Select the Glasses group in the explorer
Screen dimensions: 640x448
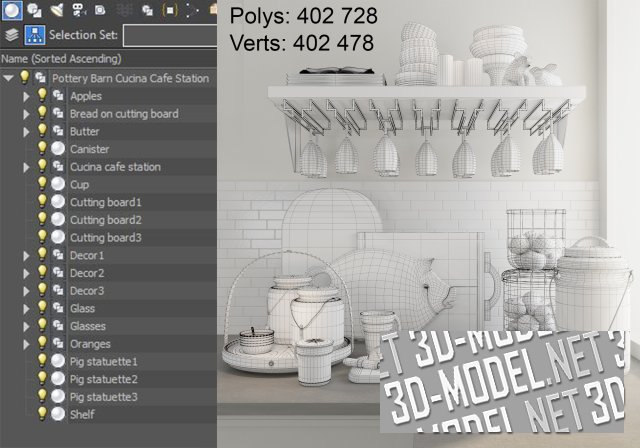click(88, 326)
